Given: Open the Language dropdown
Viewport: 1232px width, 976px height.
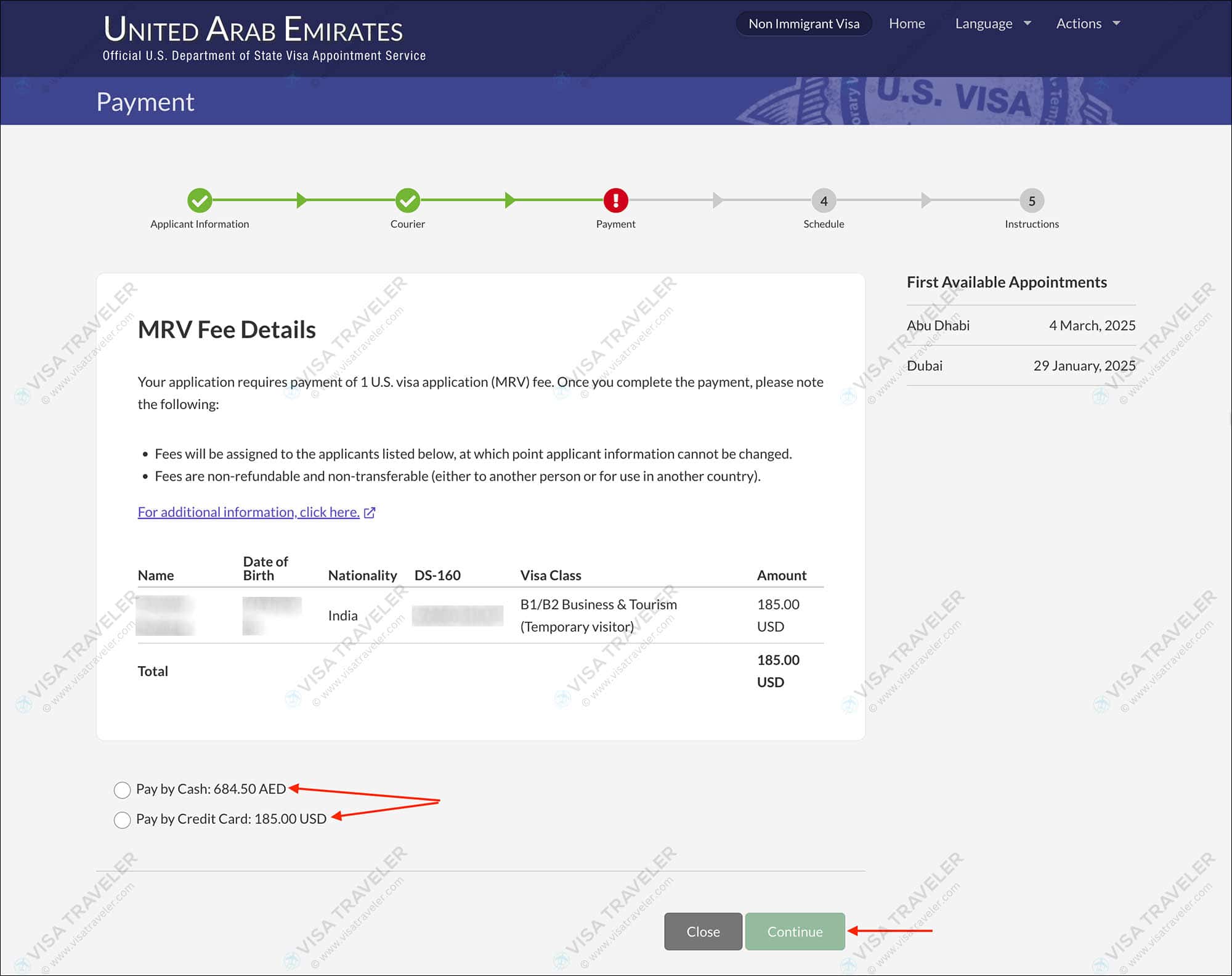Looking at the screenshot, I should coord(991,23).
